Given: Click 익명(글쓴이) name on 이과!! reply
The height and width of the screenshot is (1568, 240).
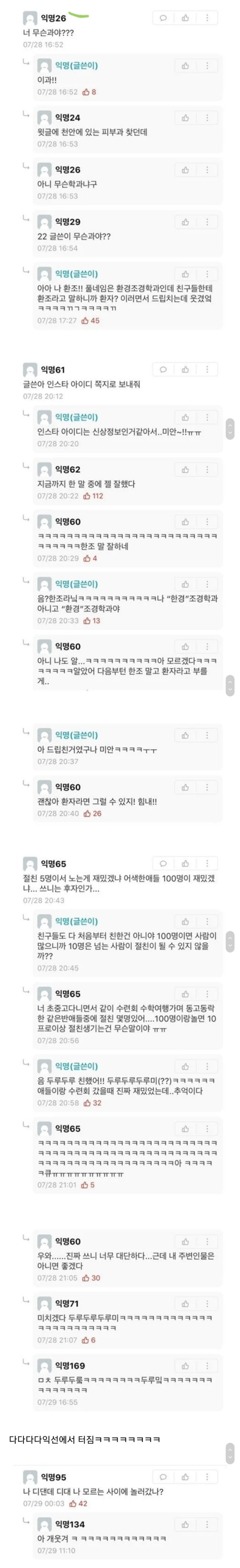Looking at the screenshot, I should click(76, 66).
